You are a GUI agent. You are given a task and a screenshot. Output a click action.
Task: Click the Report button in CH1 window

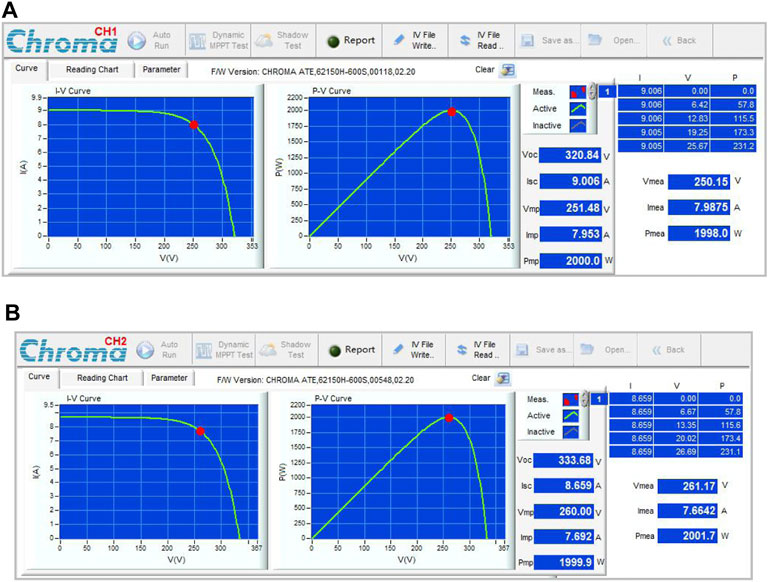pyautogui.click(x=349, y=41)
